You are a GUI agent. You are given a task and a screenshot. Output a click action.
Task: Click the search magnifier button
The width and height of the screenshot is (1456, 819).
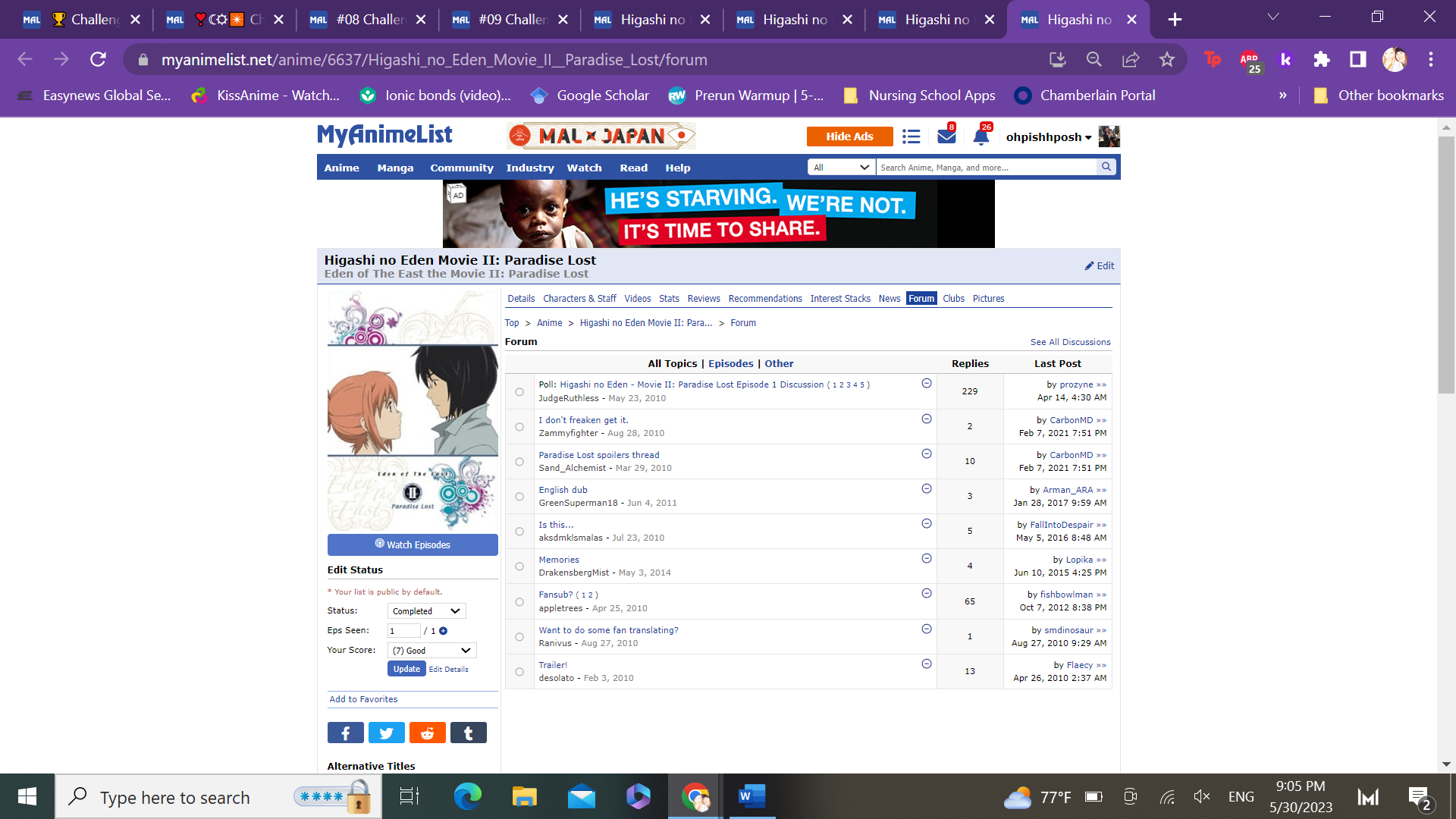pyautogui.click(x=1106, y=167)
